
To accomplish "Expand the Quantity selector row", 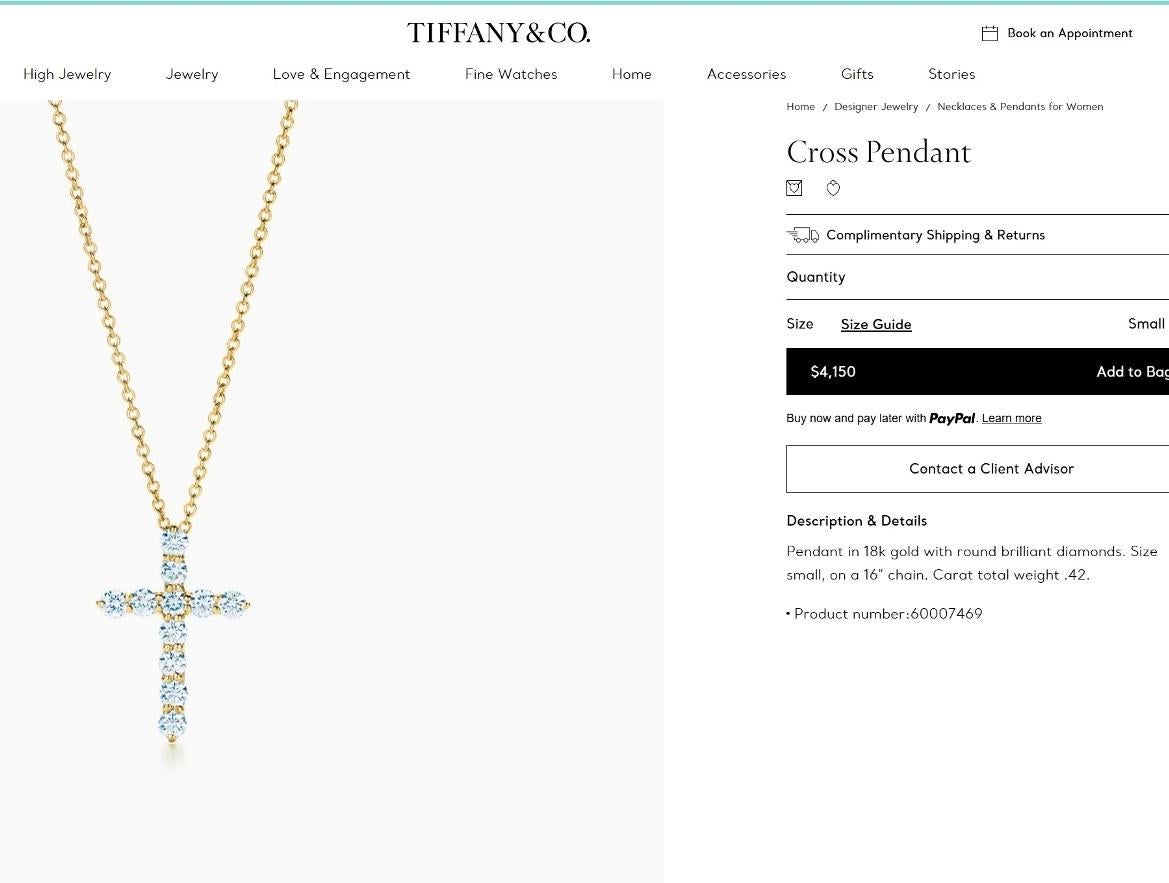I will [976, 277].
